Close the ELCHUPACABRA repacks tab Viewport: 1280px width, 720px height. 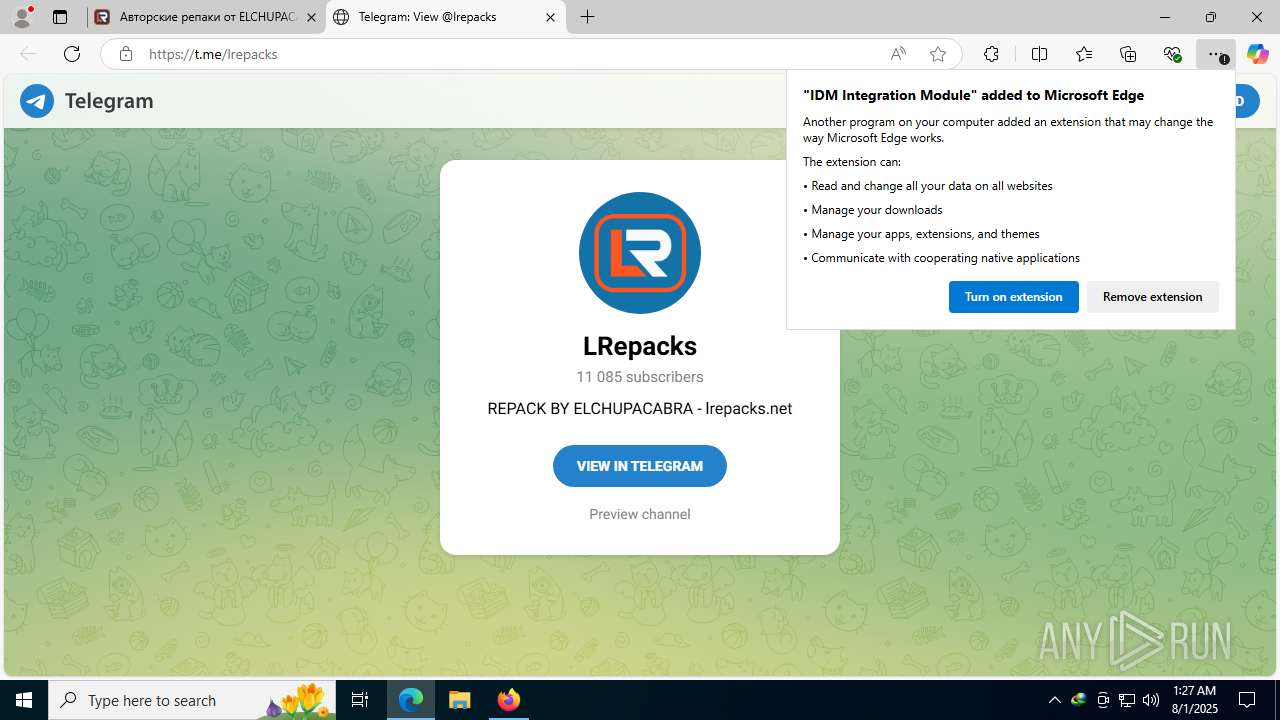coord(311,17)
